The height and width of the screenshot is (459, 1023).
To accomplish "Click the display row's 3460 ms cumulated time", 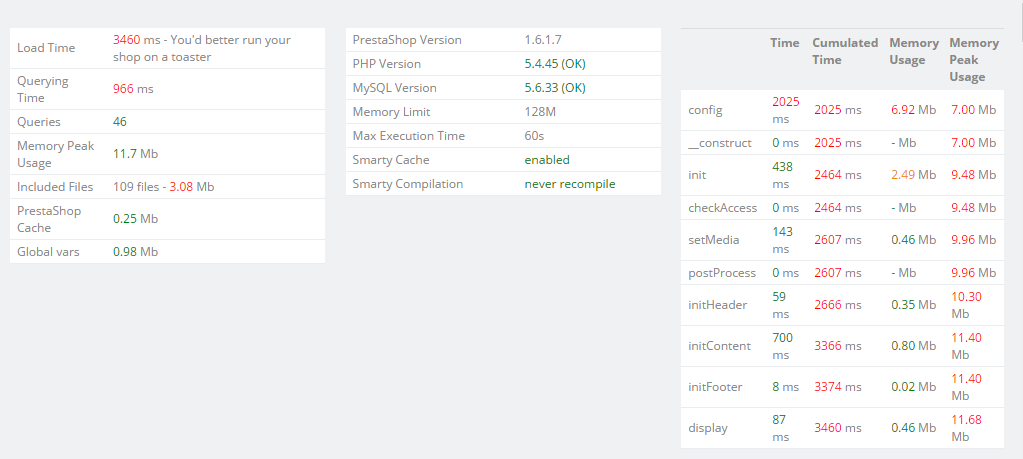I will 835,428.
